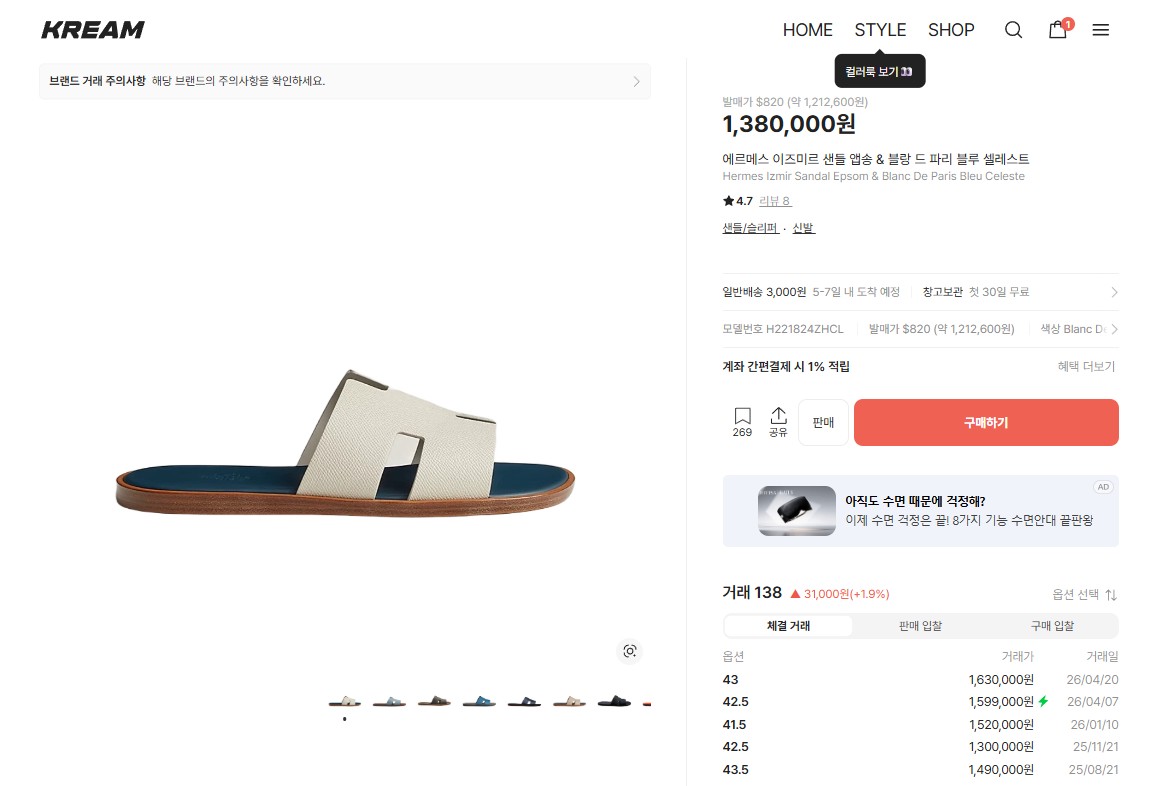Open the shopping bag cart icon

coord(1057,30)
